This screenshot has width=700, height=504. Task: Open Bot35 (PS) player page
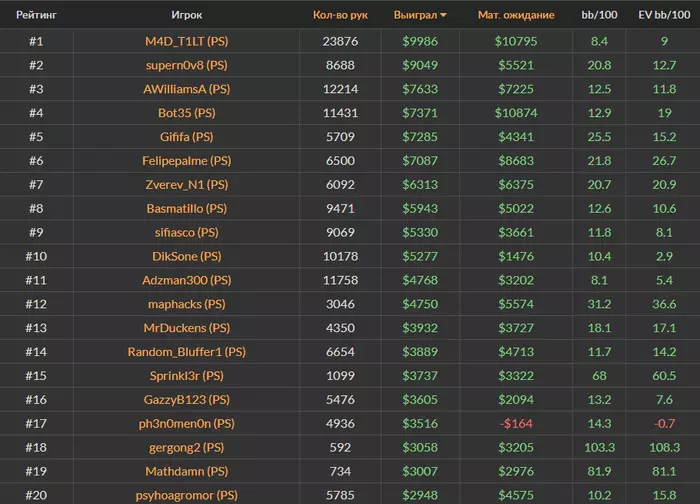coord(187,113)
